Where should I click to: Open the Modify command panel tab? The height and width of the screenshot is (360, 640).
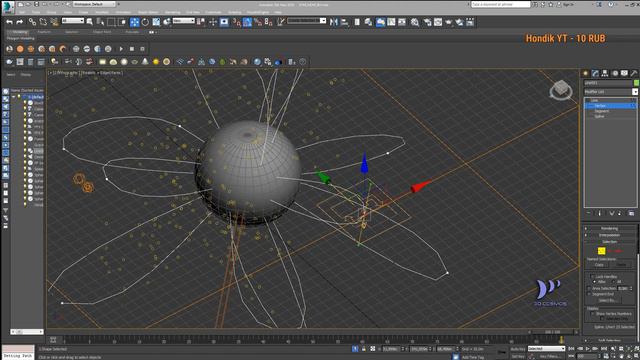[x=596, y=73]
